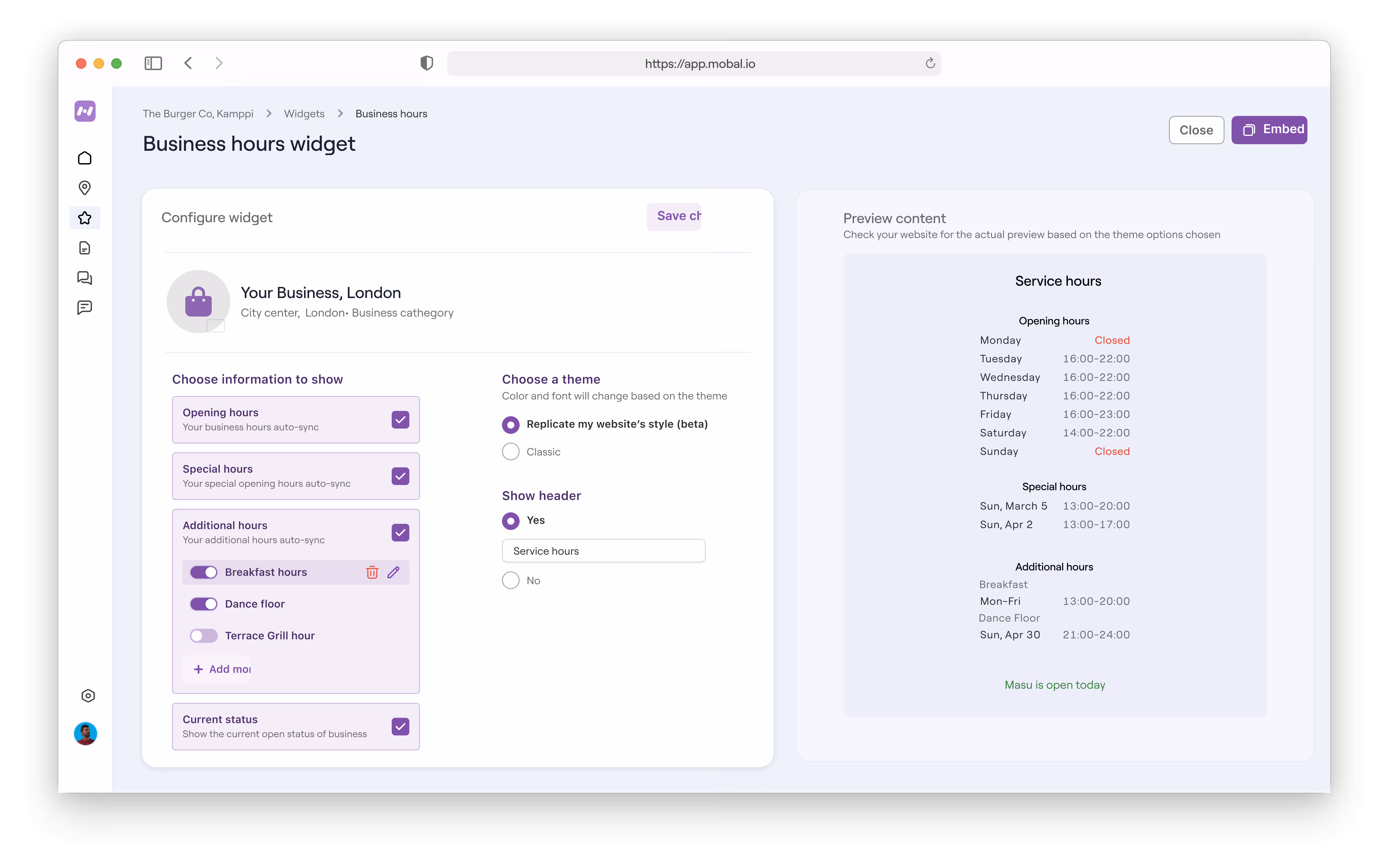The height and width of the screenshot is (868, 1388).
Task: Click the privacy shield icon
Action: point(427,63)
